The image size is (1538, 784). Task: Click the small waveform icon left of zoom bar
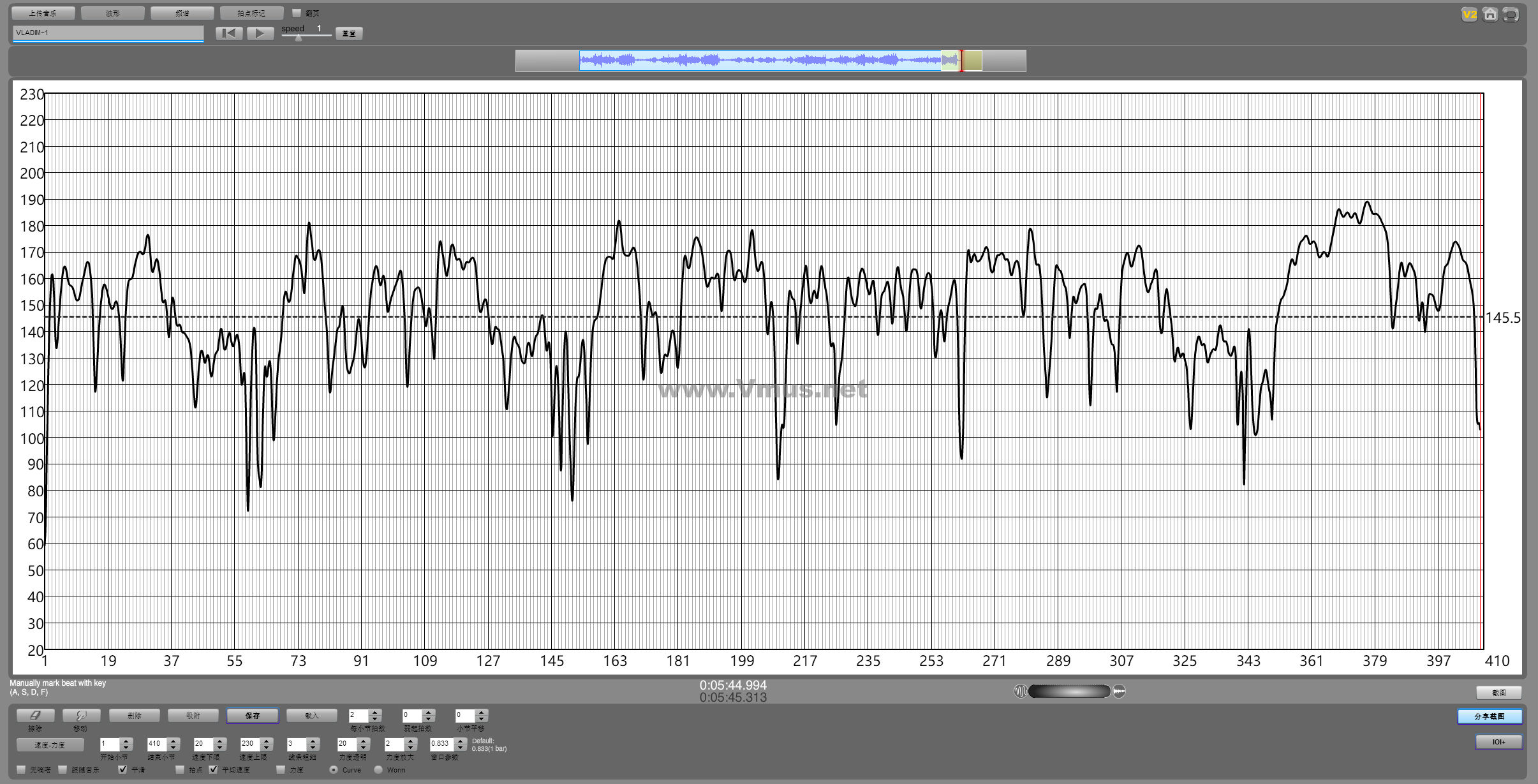[x=1020, y=692]
